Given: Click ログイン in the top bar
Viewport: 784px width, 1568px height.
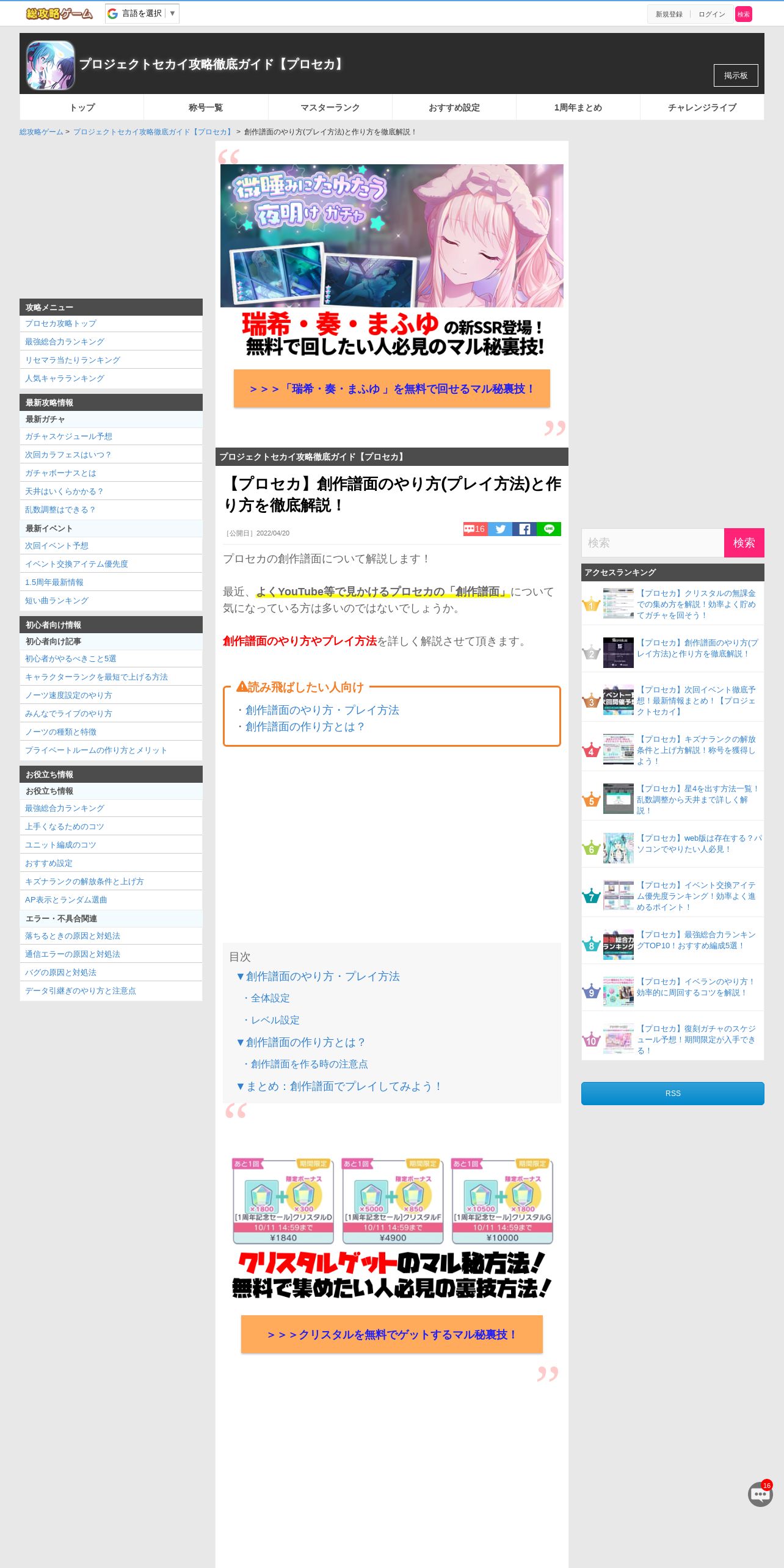Looking at the screenshot, I should [x=712, y=14].
